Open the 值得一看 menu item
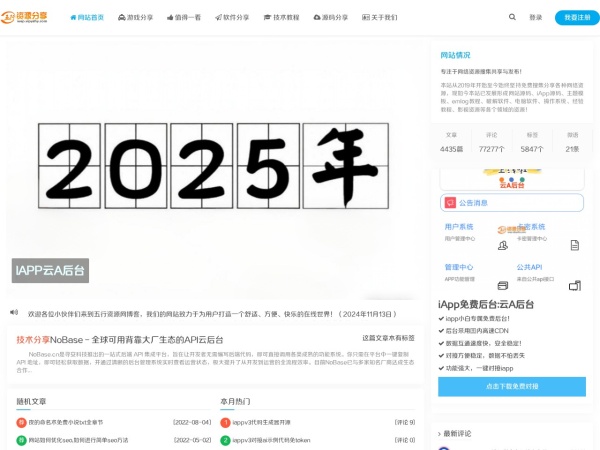The height and width of the screenshot is (450, 600). point(184,18)
